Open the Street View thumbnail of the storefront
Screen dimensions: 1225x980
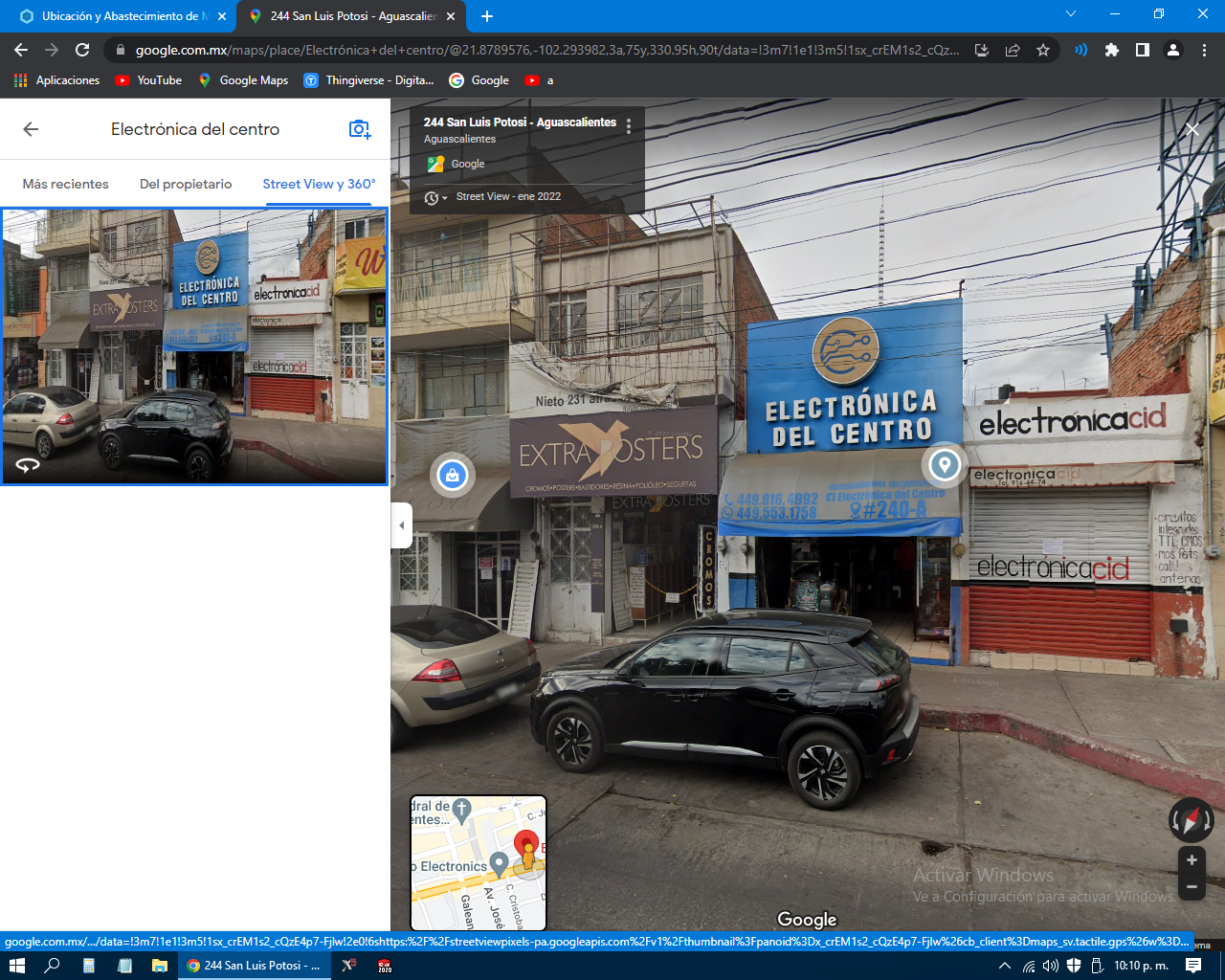194,346
